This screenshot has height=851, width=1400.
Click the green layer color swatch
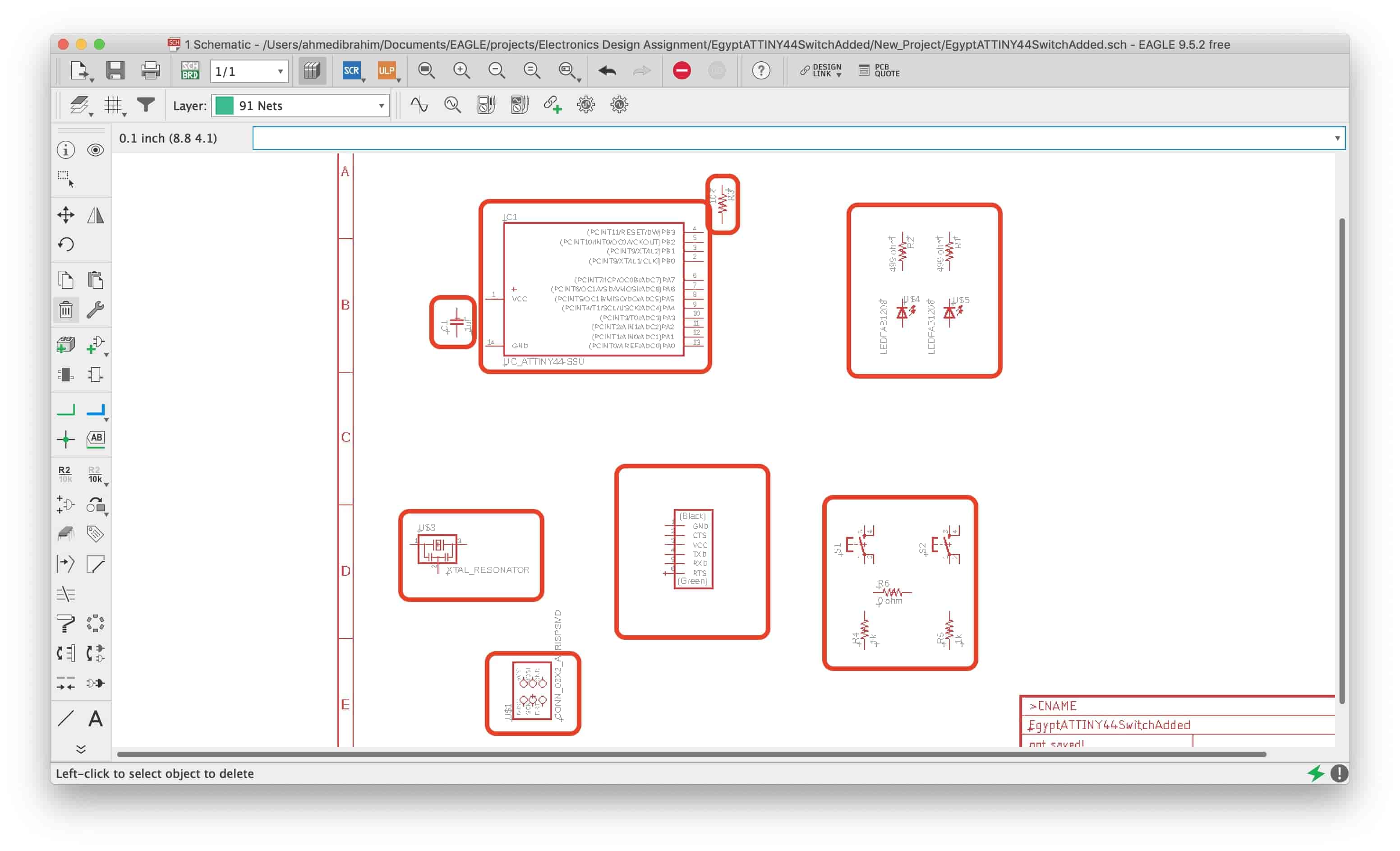(x=225, y=106)
